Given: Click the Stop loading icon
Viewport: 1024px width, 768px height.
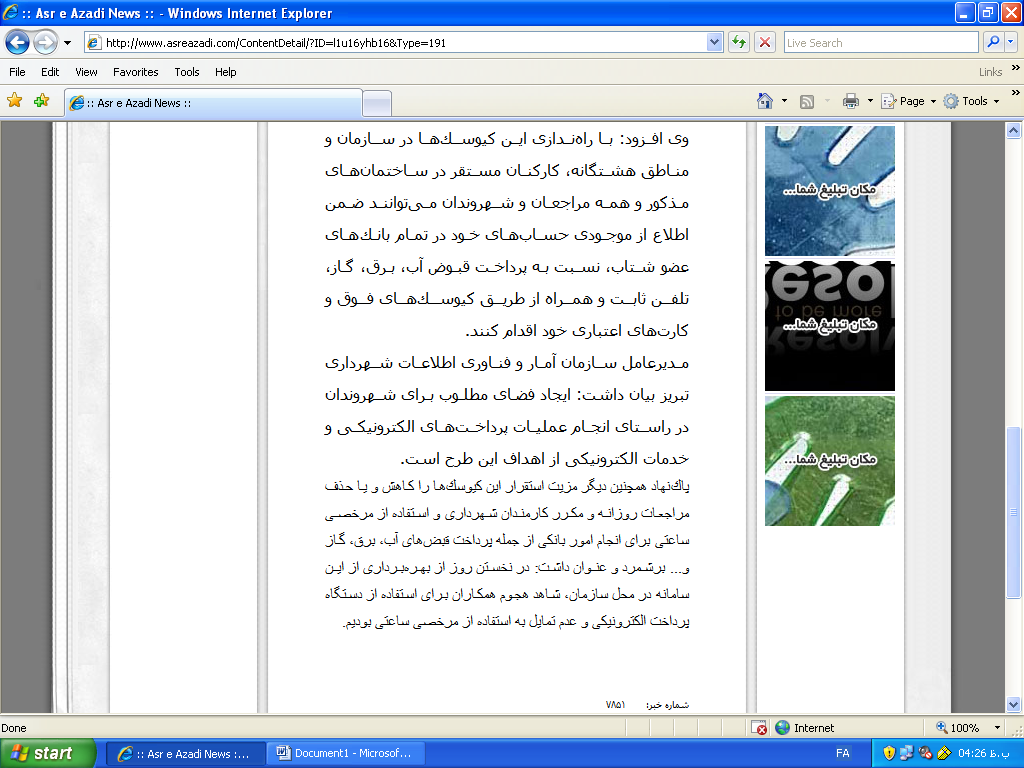Looking at the screenshot, I should click(x=765, y=43).
